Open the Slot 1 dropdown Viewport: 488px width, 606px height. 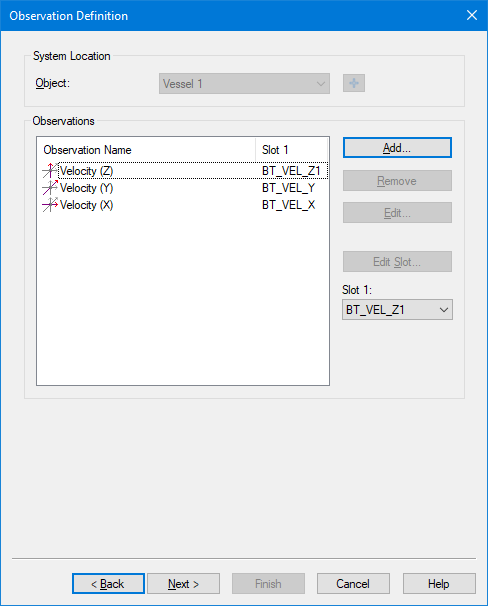tap(397, 310)
